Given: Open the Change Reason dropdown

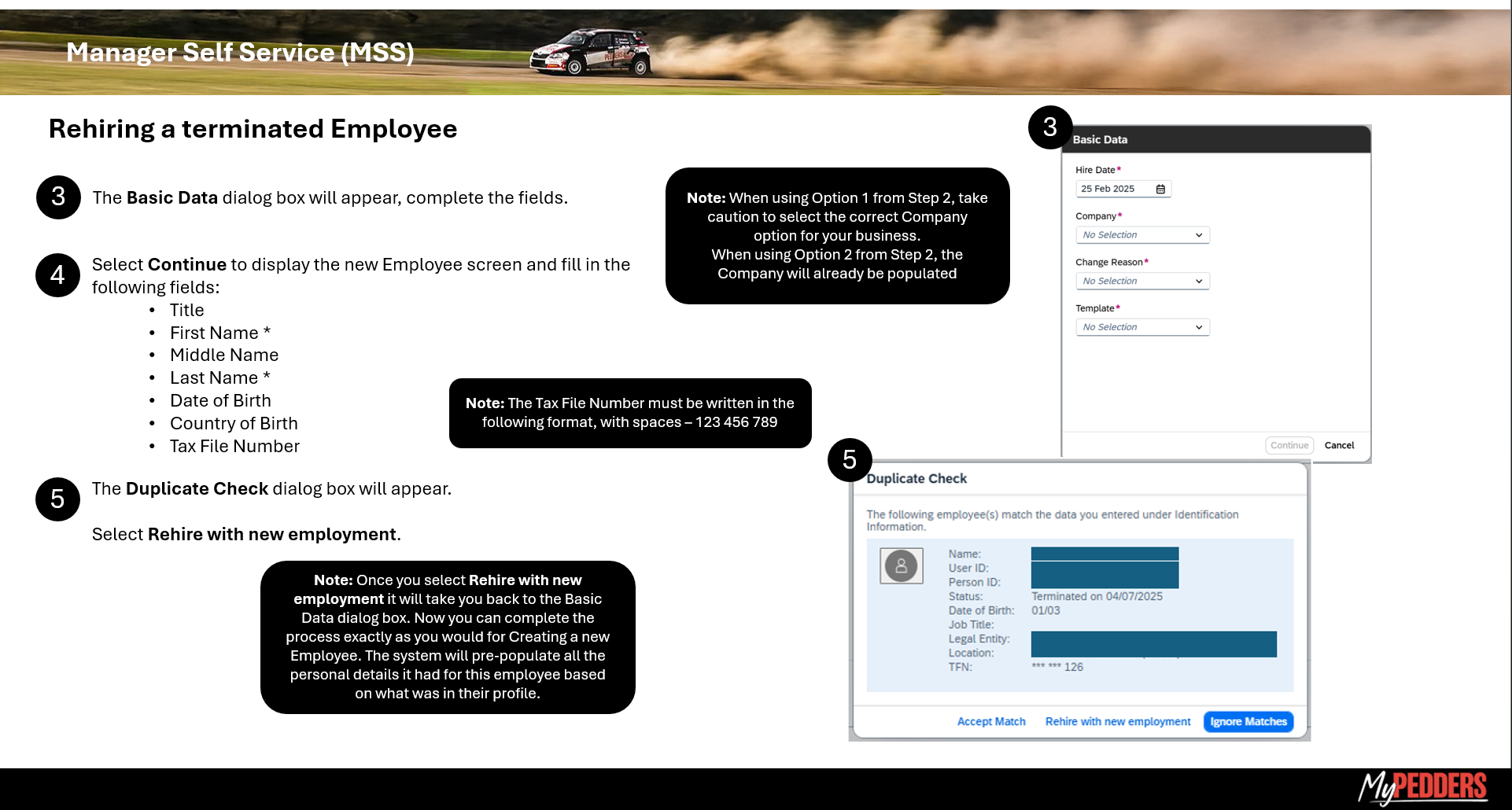Looking at the screenshot, I should [1142, 282].
